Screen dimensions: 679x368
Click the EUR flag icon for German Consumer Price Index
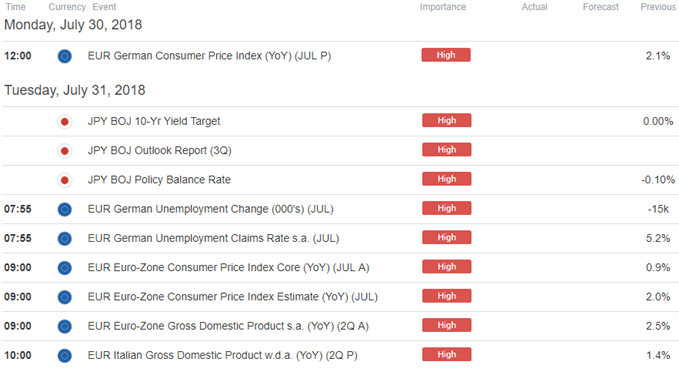pyautogui.click(x=65, y=56)
